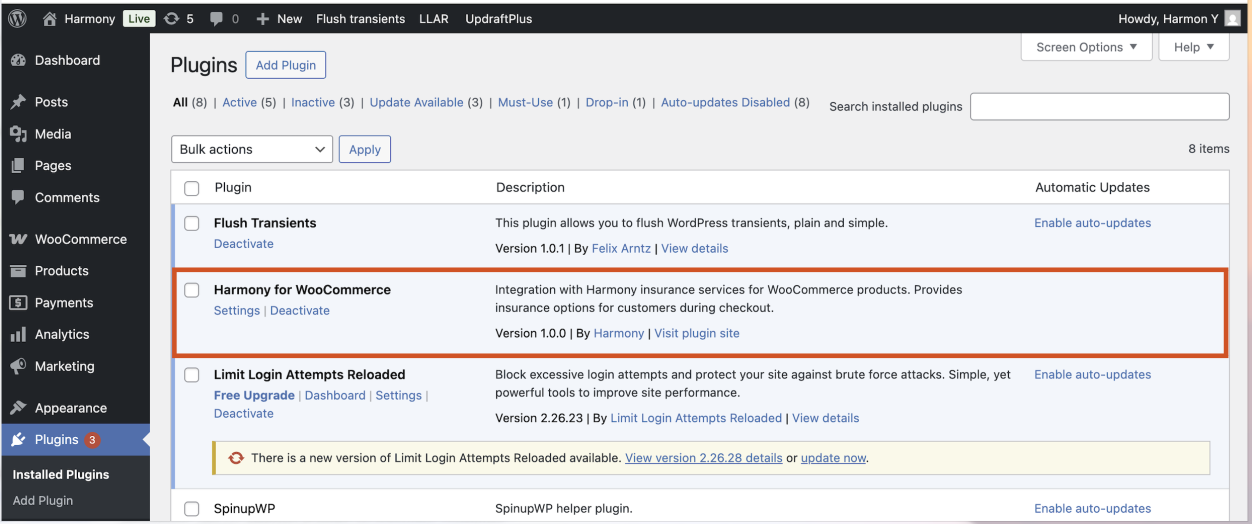Click the Marketing megaphone icon
Screen dimensions: 1252x524
coord(18,366)
